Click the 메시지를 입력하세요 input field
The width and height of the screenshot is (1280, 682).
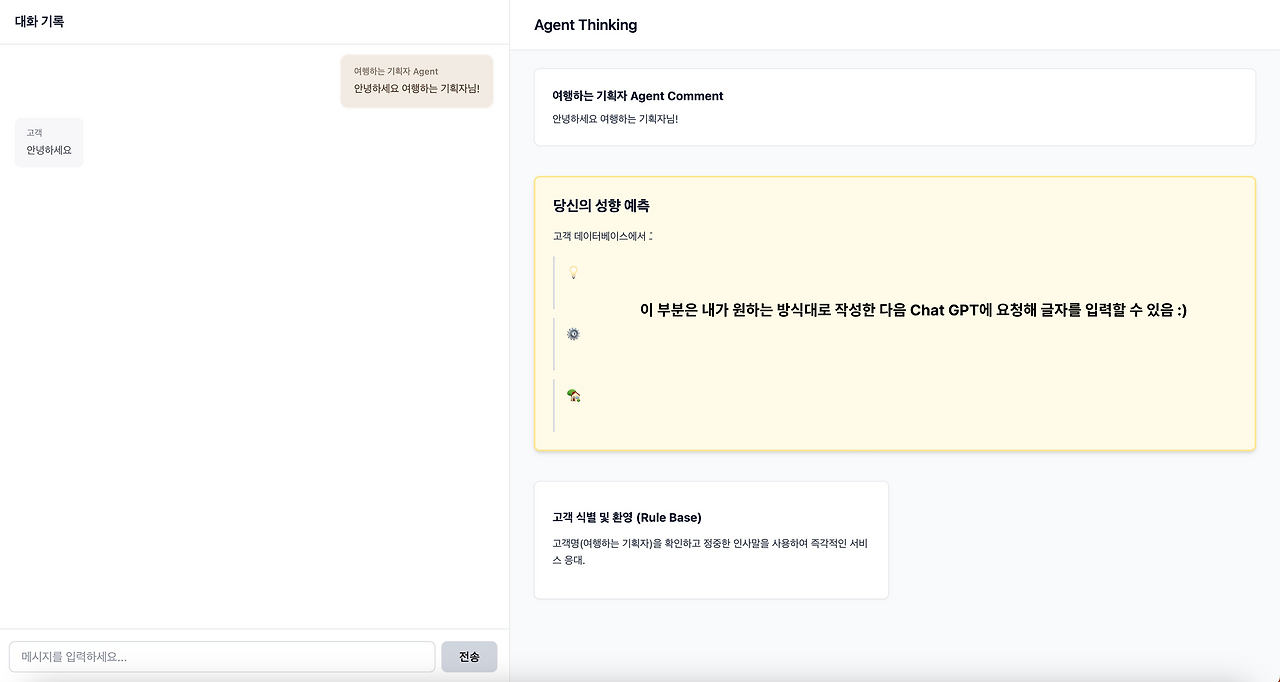[222, 656]
